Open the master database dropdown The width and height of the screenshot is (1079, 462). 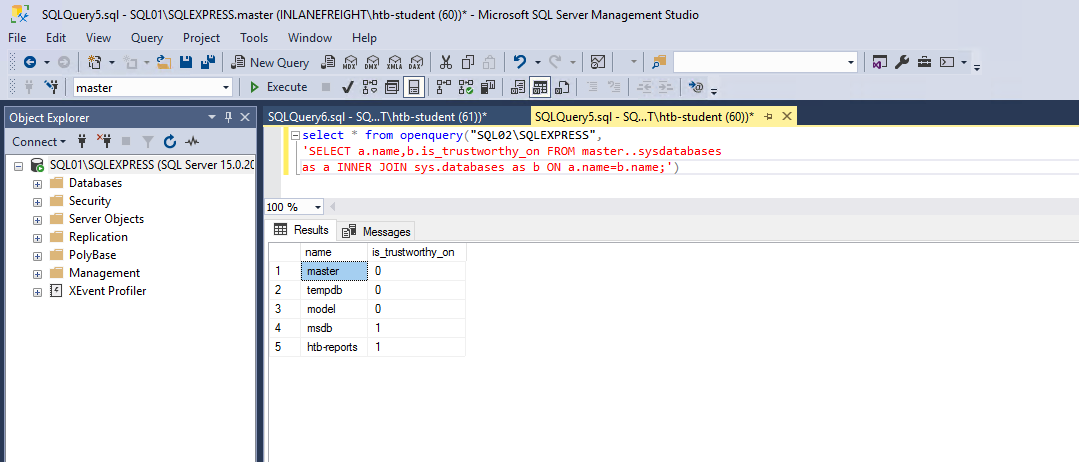[225, 87]
